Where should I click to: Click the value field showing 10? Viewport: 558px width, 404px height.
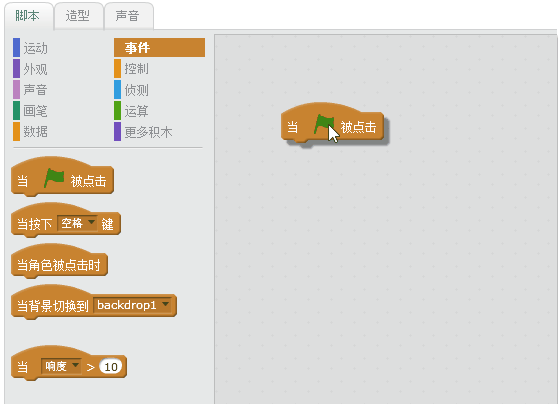pyautogui.click(x=111, y=367)
